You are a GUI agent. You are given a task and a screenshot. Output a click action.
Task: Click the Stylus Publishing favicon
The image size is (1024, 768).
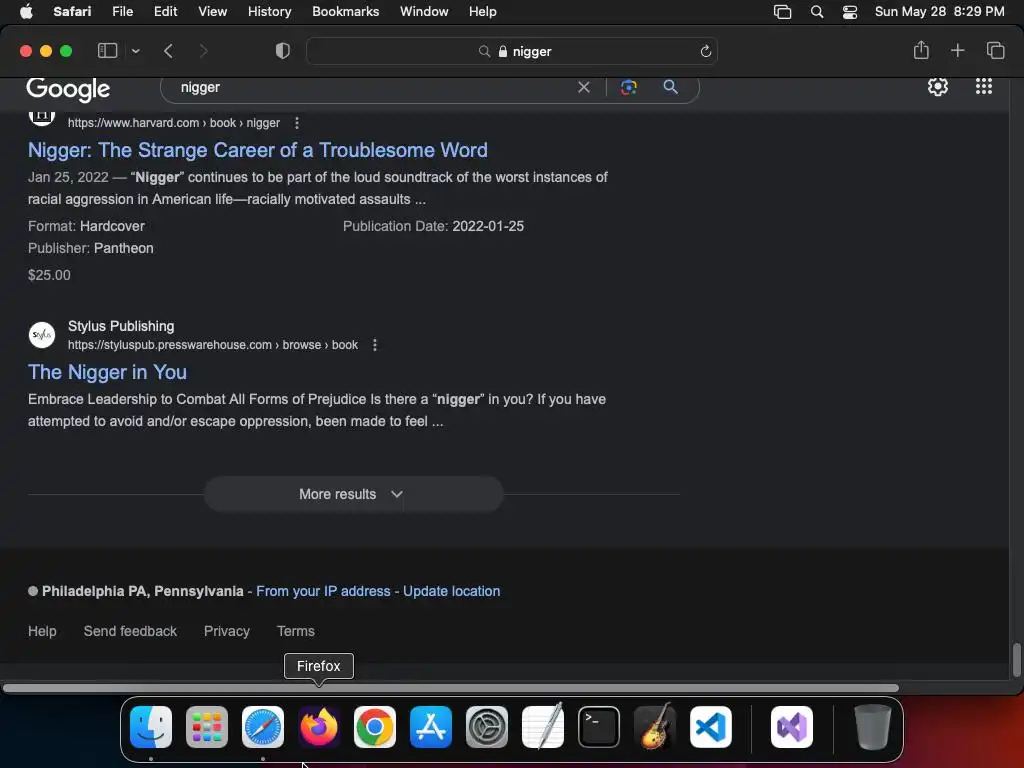click(42, 335)
